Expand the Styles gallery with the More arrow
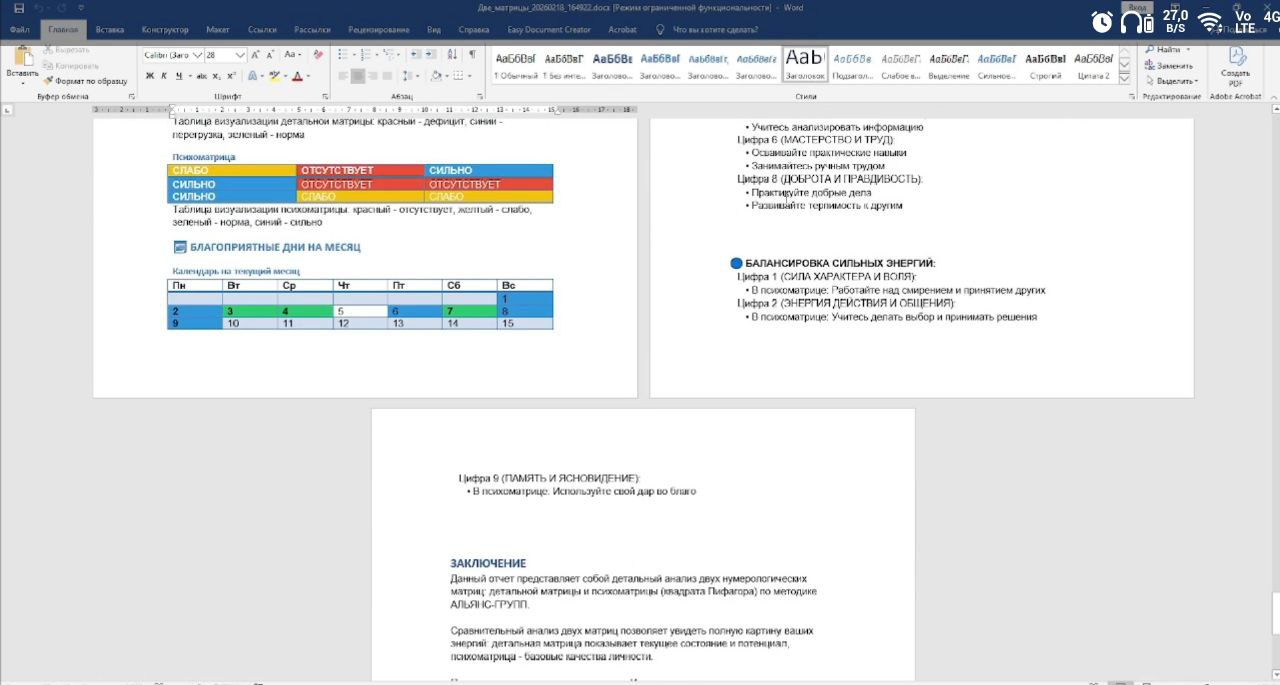Screen dimensions: 1280x685 1124,79
